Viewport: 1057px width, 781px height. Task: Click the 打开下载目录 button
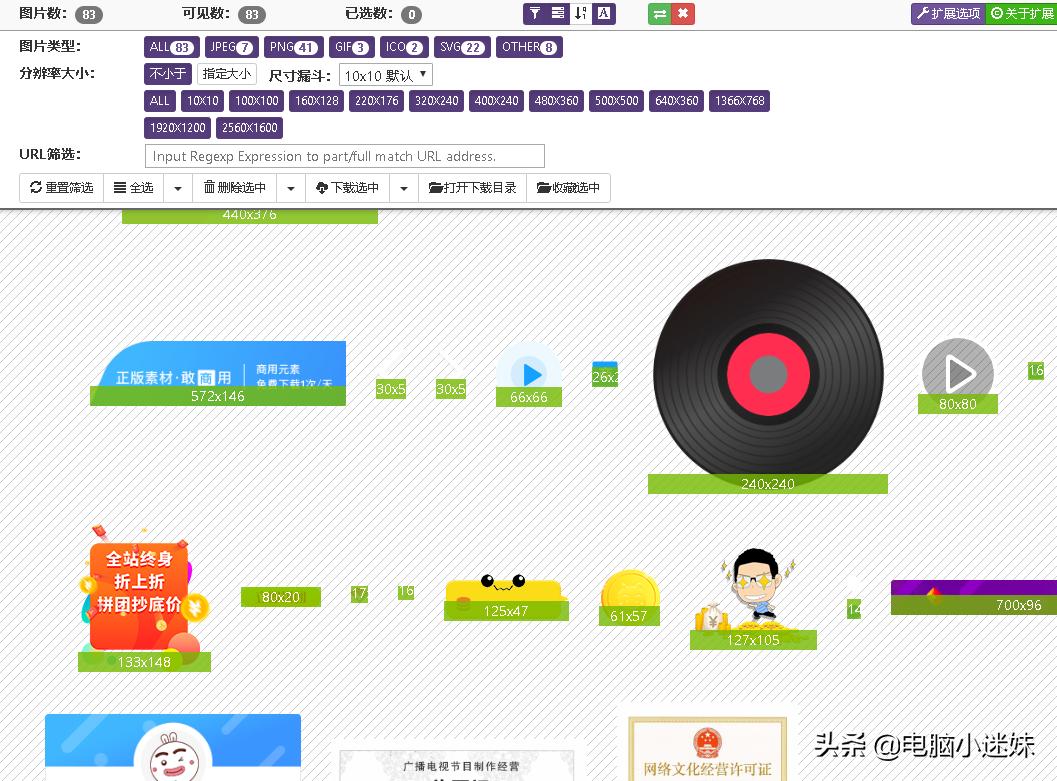click(472, 188)
